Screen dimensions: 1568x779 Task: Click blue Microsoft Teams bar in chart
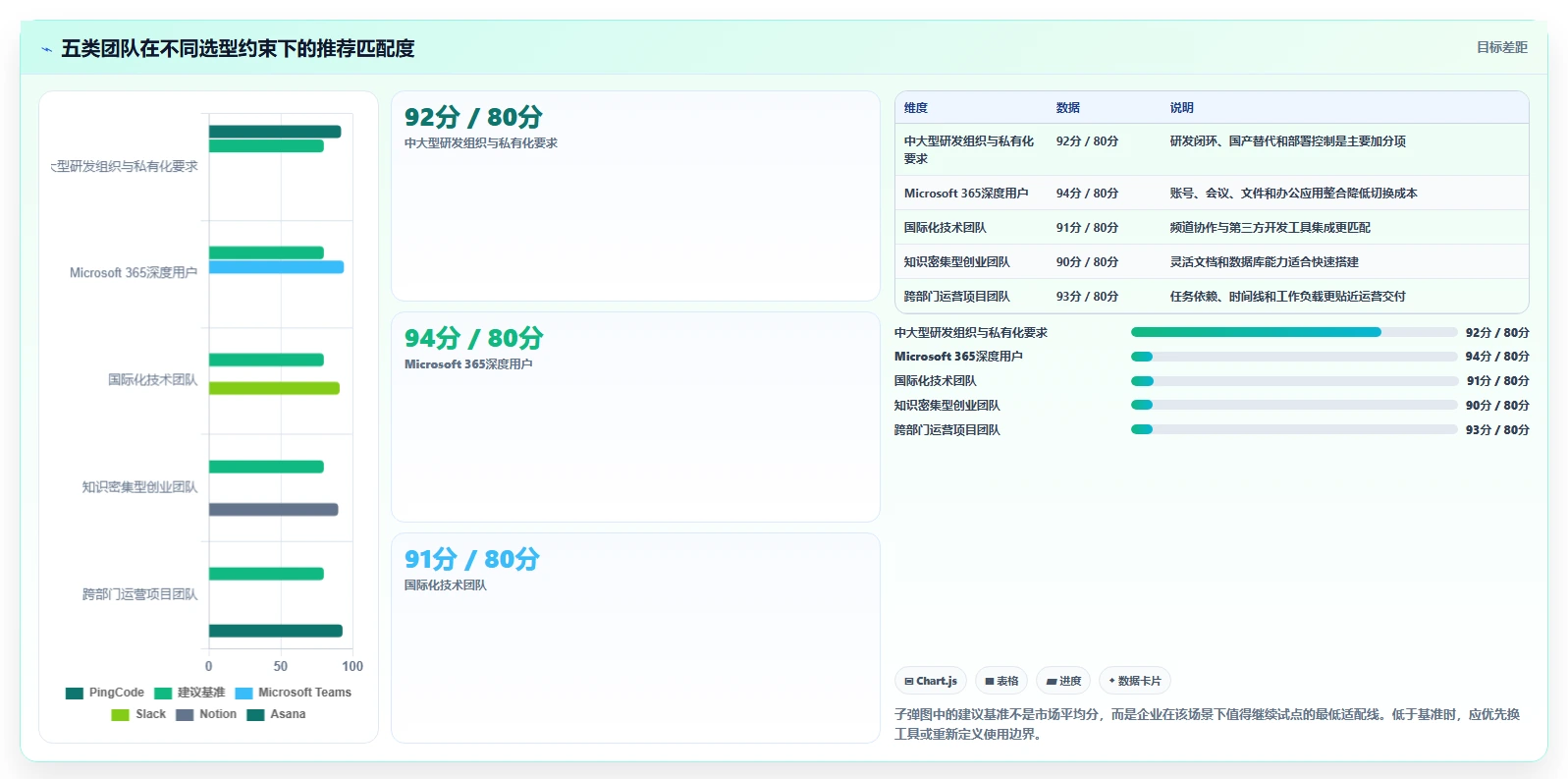pos(276,267)
